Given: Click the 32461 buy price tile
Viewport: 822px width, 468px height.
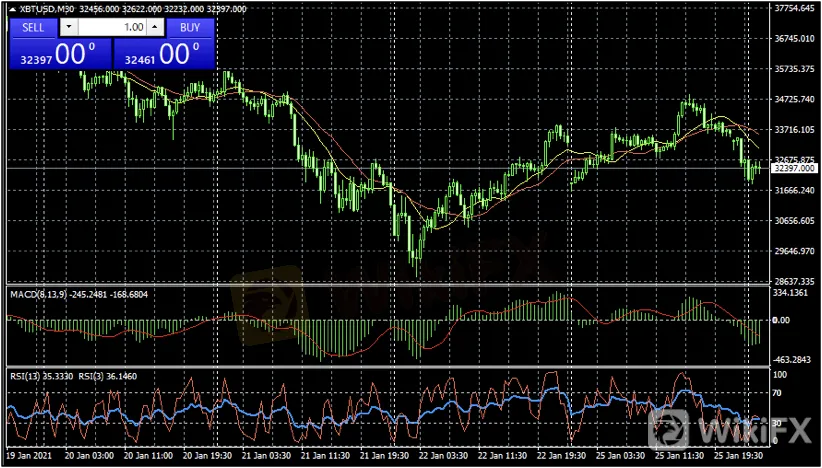Looking at the screenshot, I should [x=164, y=55].
